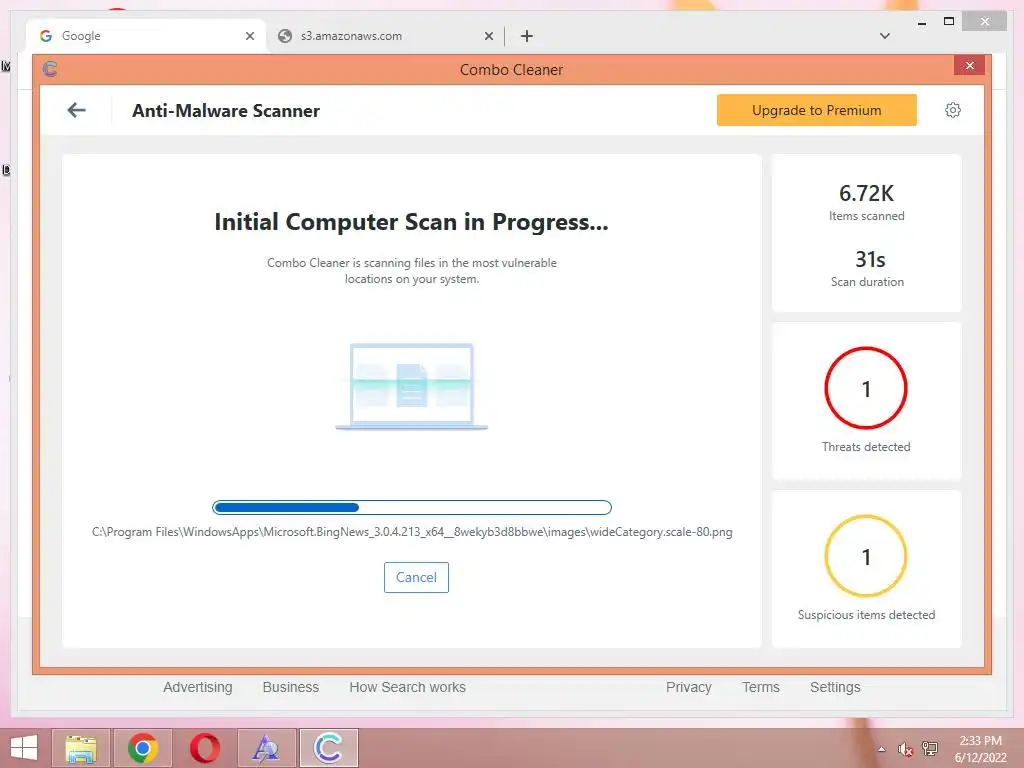This screenshot has height=768, width=1024.
Task: Click the network tray icon
Action: pyautogui.click(x=929, y=748)
